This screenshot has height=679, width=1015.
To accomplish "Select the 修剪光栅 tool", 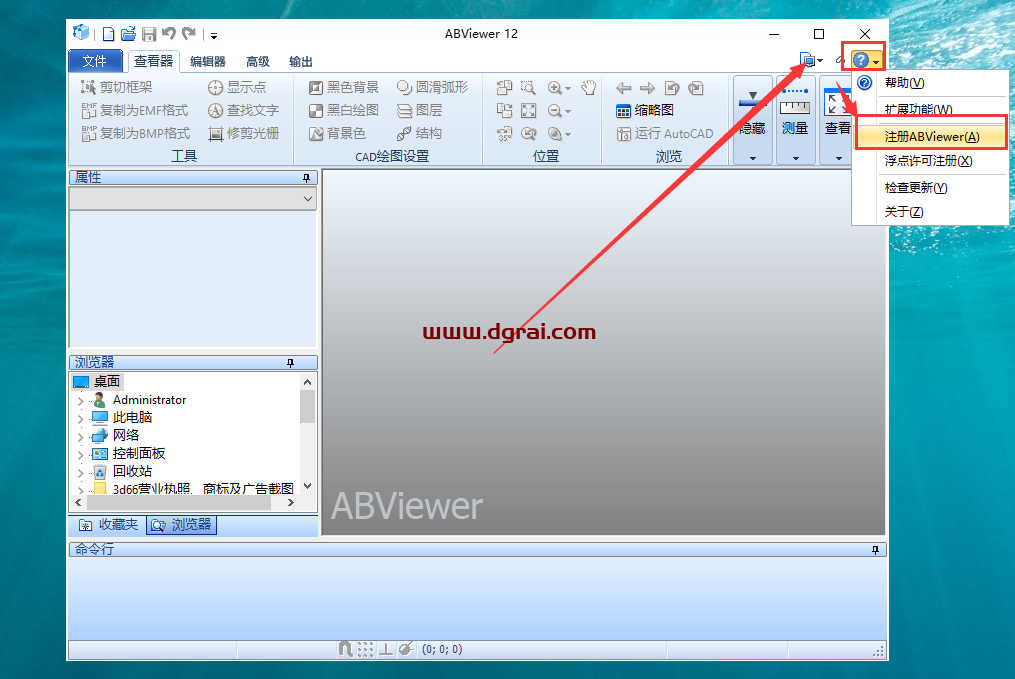I will [243, 133].
